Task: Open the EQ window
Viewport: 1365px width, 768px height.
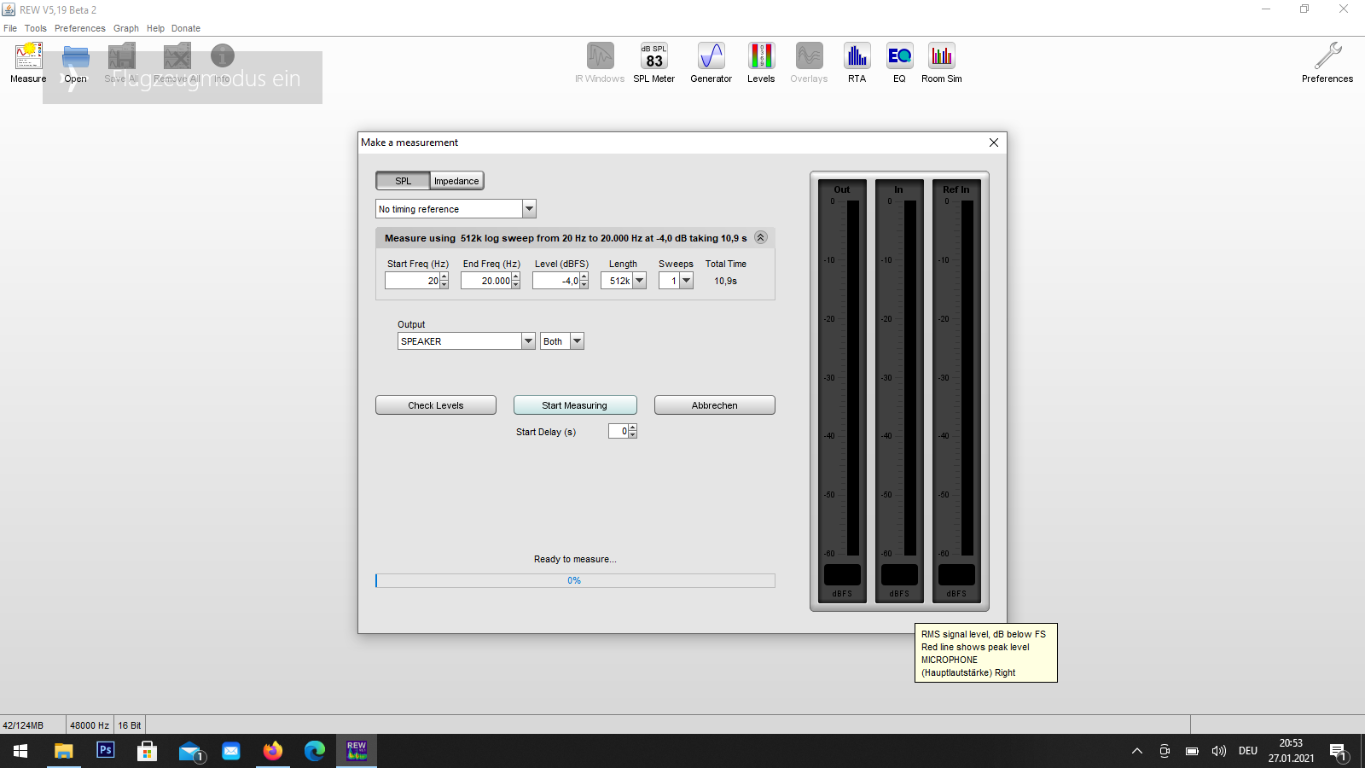Action: click(899, 62)
